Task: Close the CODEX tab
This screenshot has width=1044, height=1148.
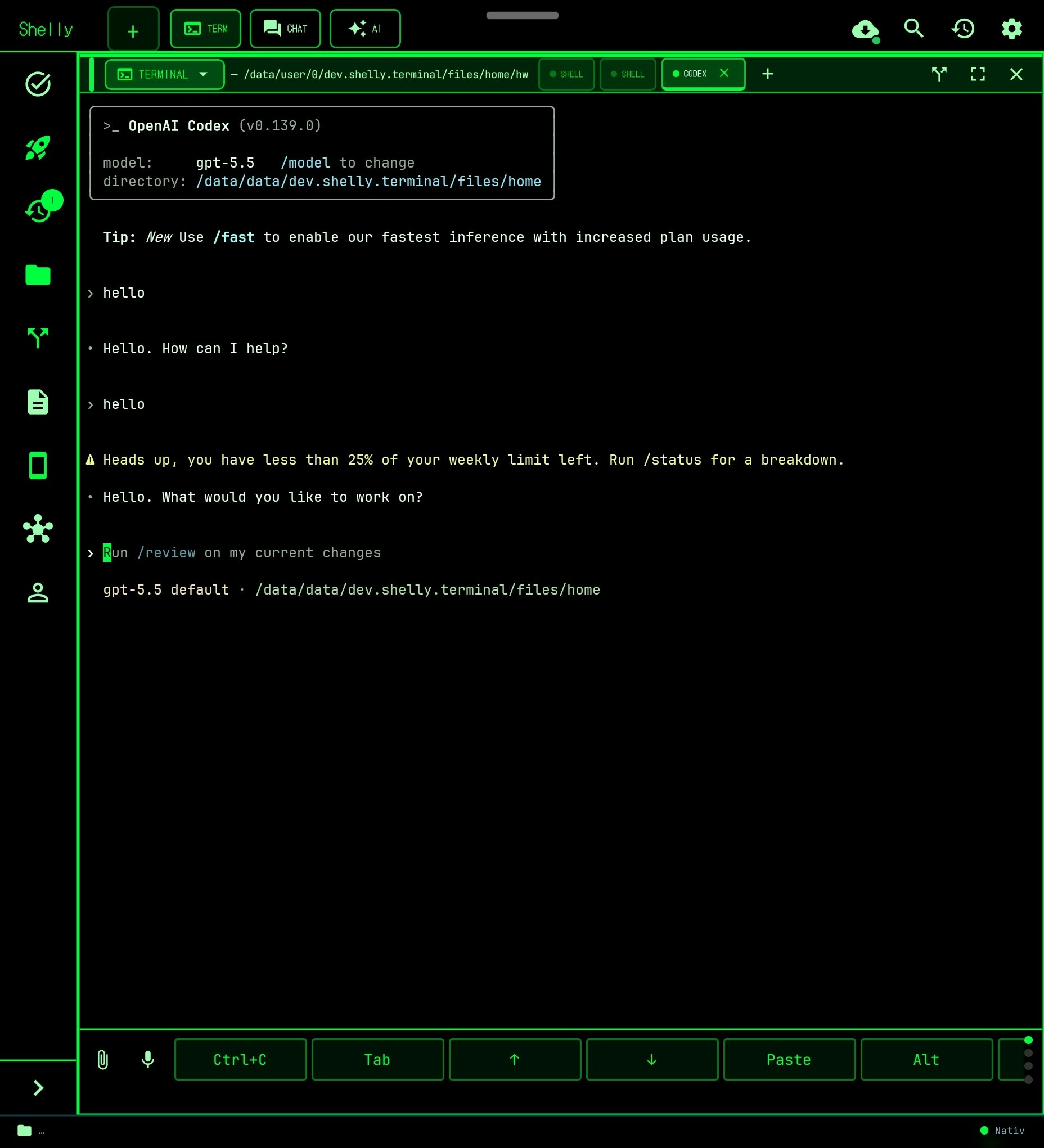Action: 724,74
